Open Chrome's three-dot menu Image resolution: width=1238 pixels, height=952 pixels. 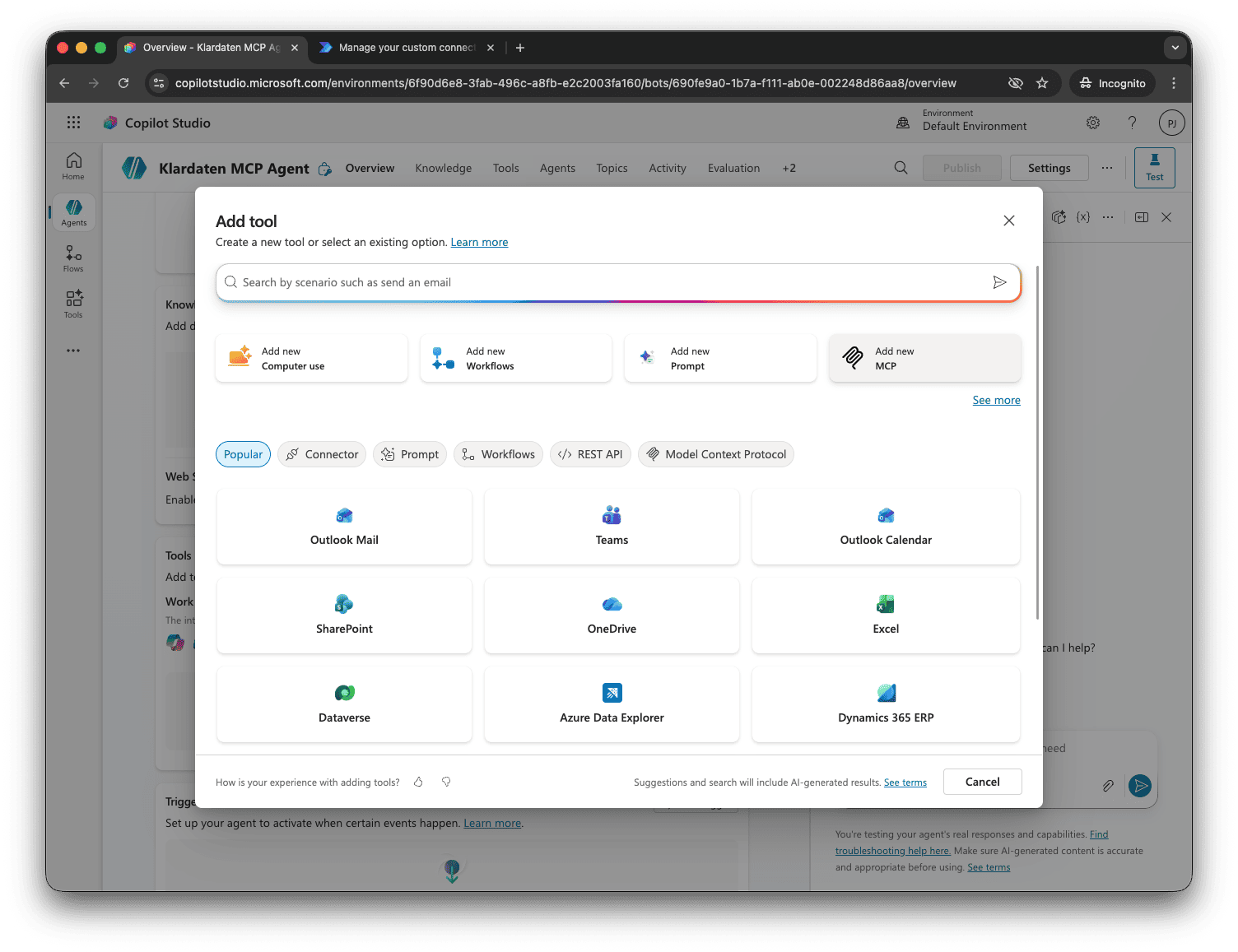point(1174,83)
